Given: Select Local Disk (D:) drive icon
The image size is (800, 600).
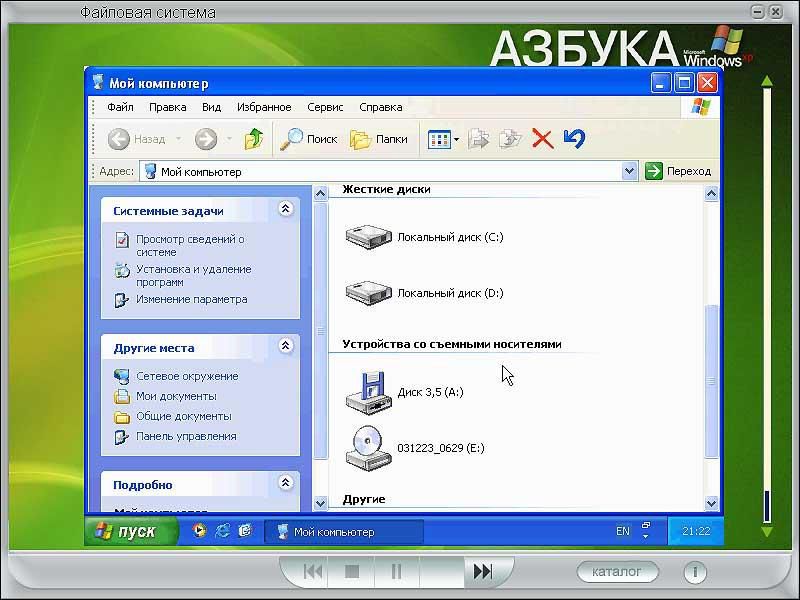Looking at the screenshot, I should pyautogui.click(x=370, y=293).
